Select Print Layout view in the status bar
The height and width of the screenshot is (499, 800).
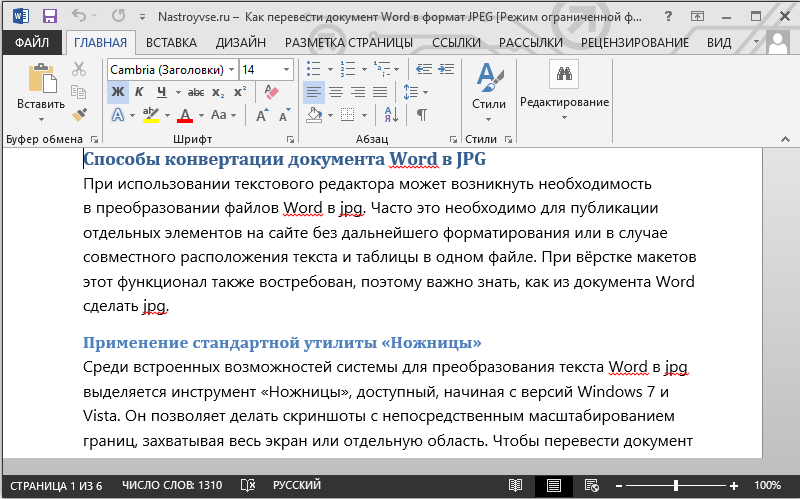(554, 485)
